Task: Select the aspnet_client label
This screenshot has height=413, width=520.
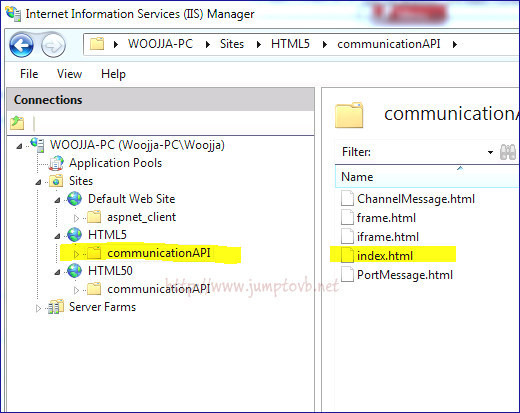Action: click(141, 217)
